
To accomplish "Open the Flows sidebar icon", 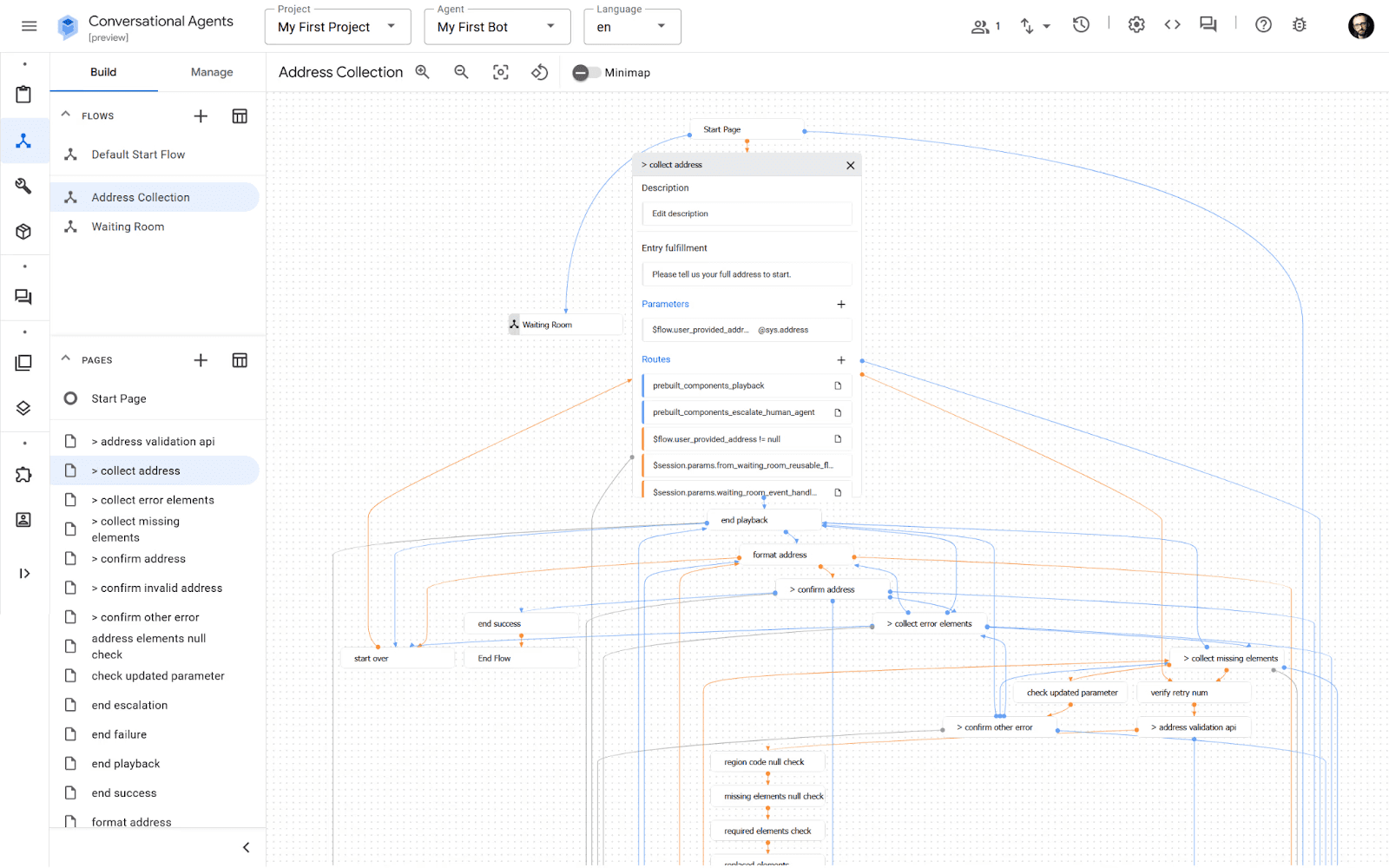I will coord(23,141).
